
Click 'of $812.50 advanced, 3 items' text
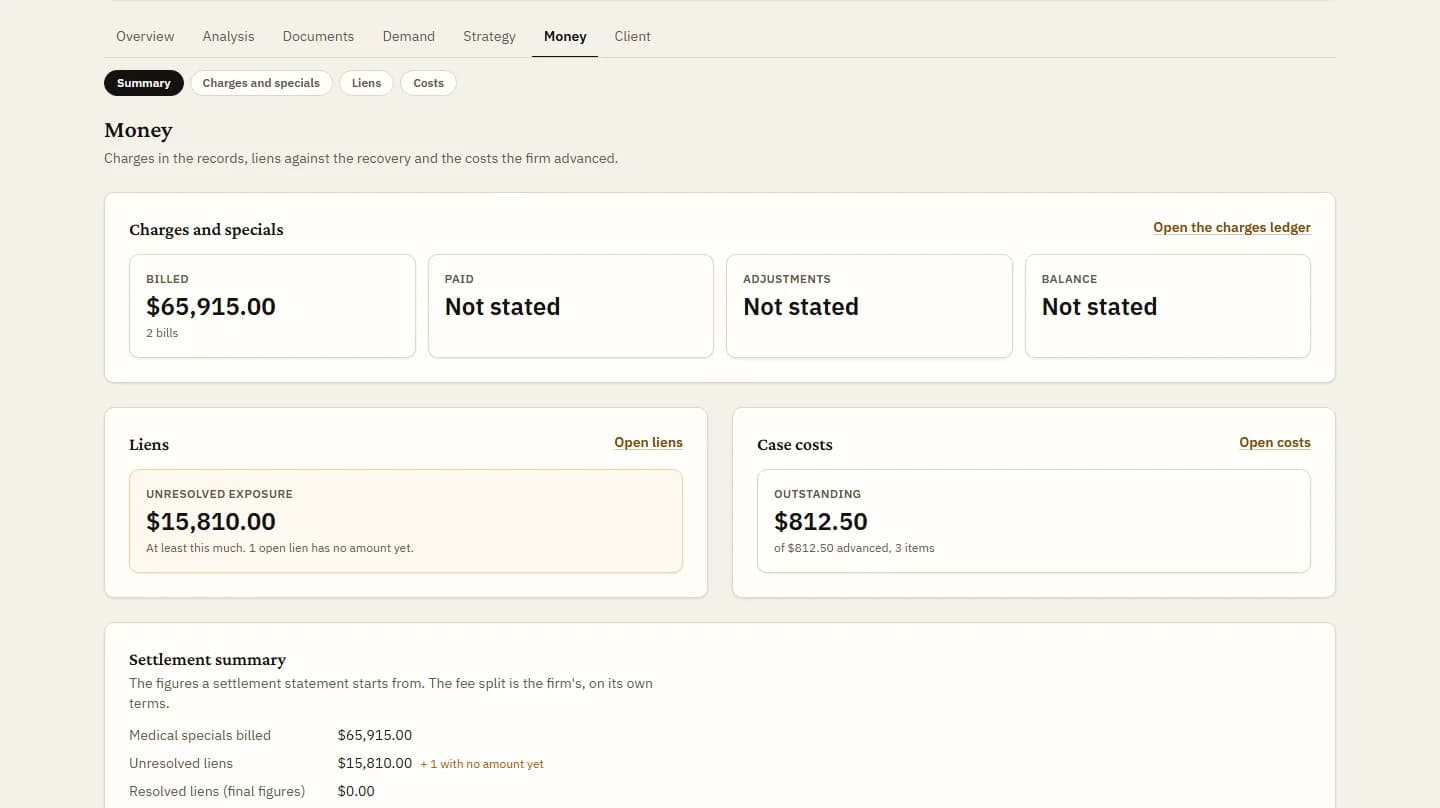(x=854, y=548)
